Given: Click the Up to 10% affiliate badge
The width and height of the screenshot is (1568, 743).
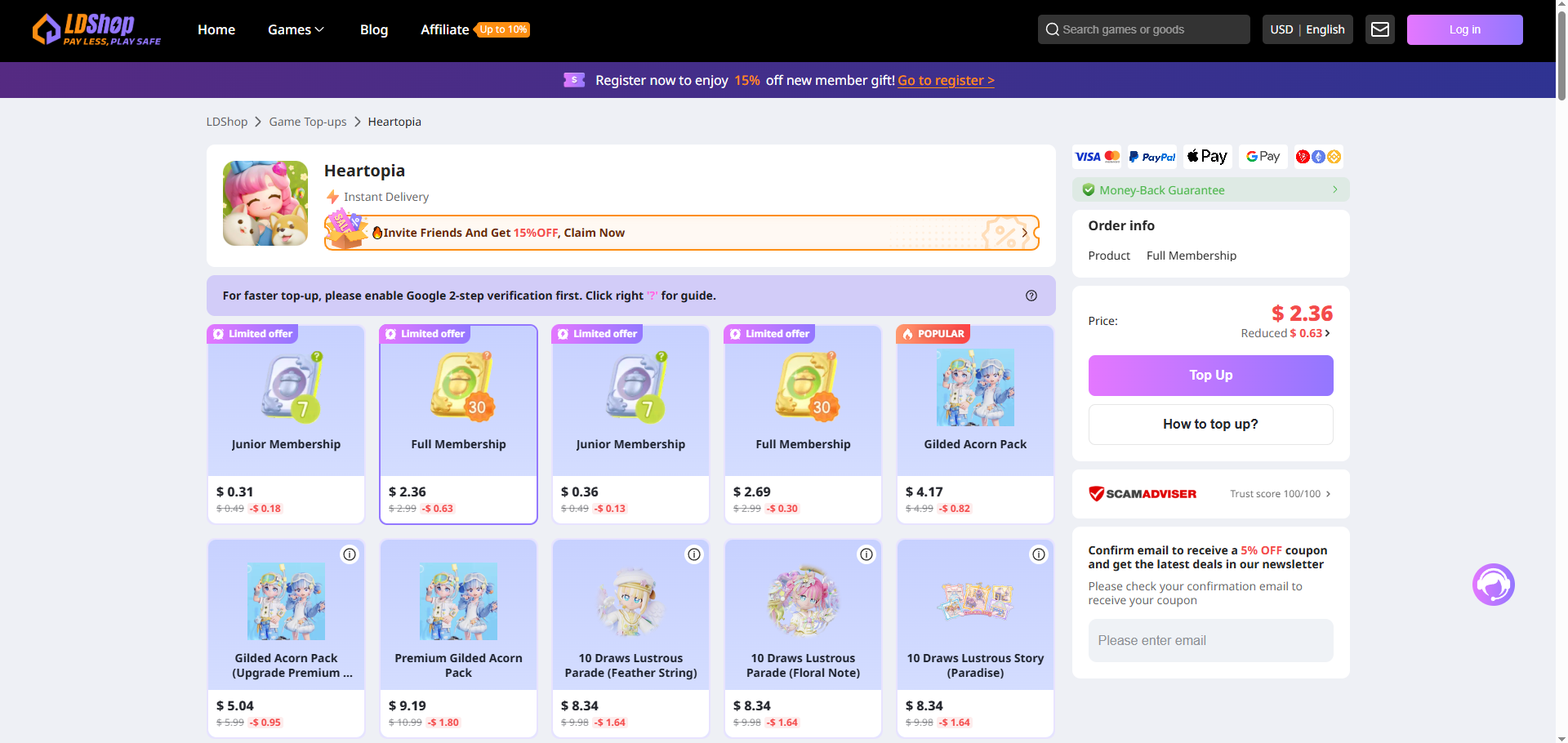Looking at the screenshot, I should click(502, 29).
